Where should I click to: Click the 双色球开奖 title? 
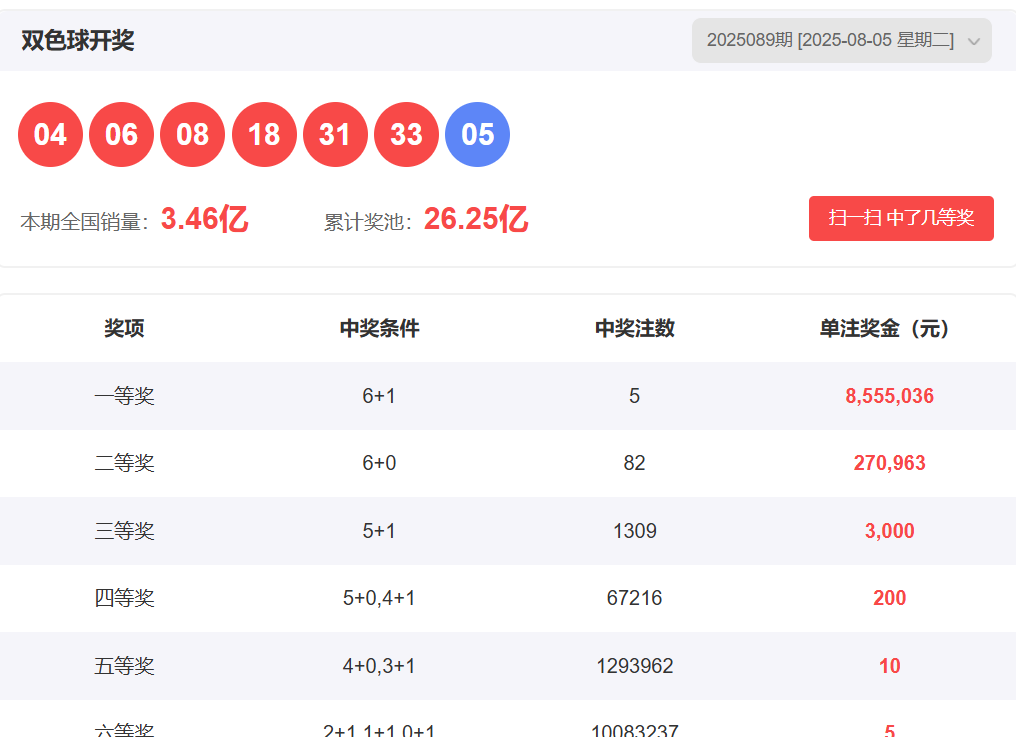tap(78, 41)
